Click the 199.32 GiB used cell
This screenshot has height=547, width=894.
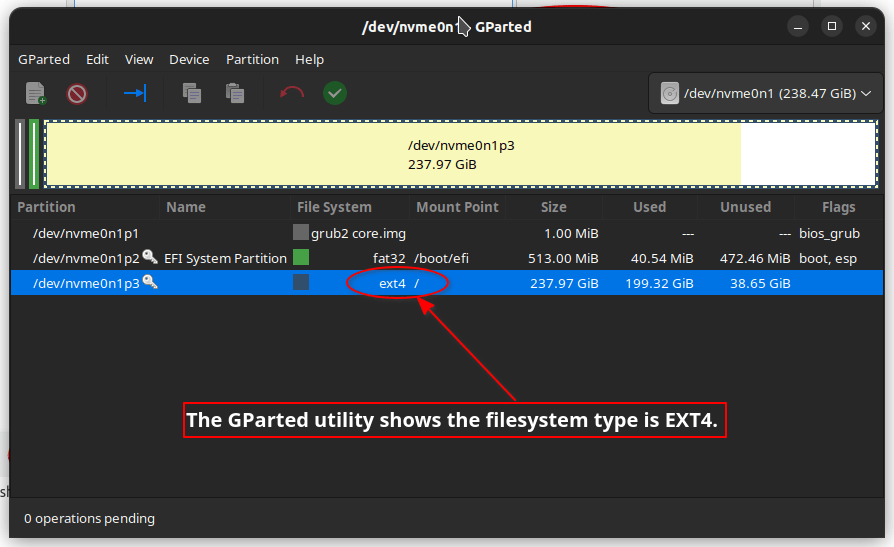660,283
